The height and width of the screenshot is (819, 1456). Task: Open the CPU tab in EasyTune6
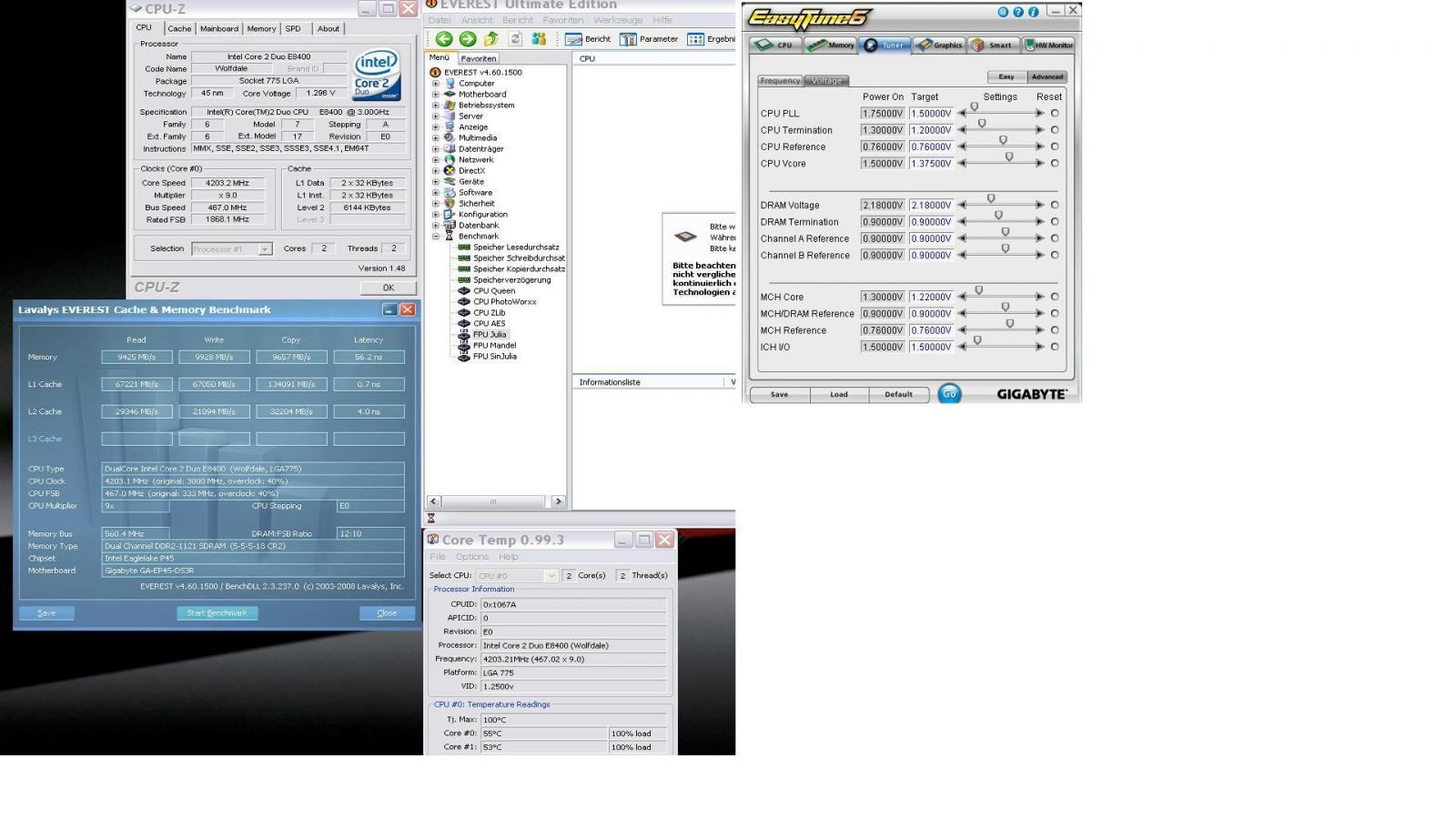(x=776, y=45)
